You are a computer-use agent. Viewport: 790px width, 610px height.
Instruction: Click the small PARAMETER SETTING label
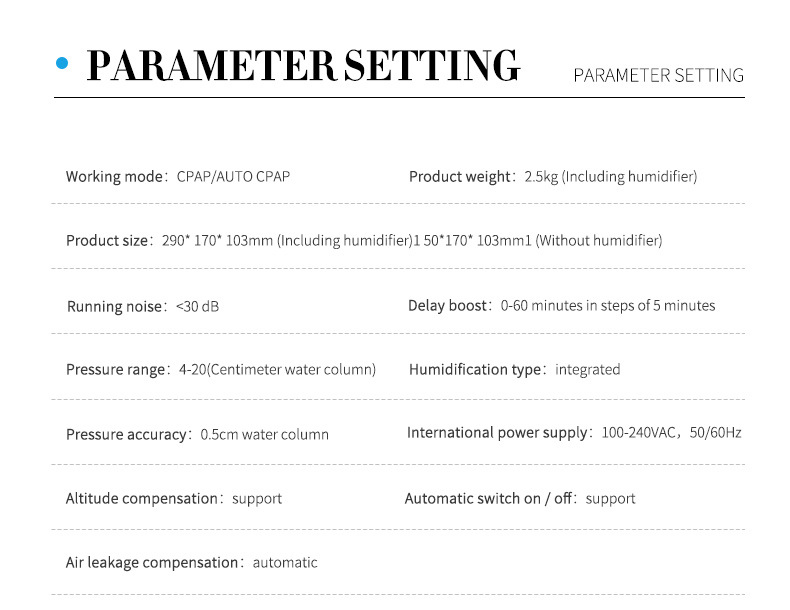(x=658, y=75)
